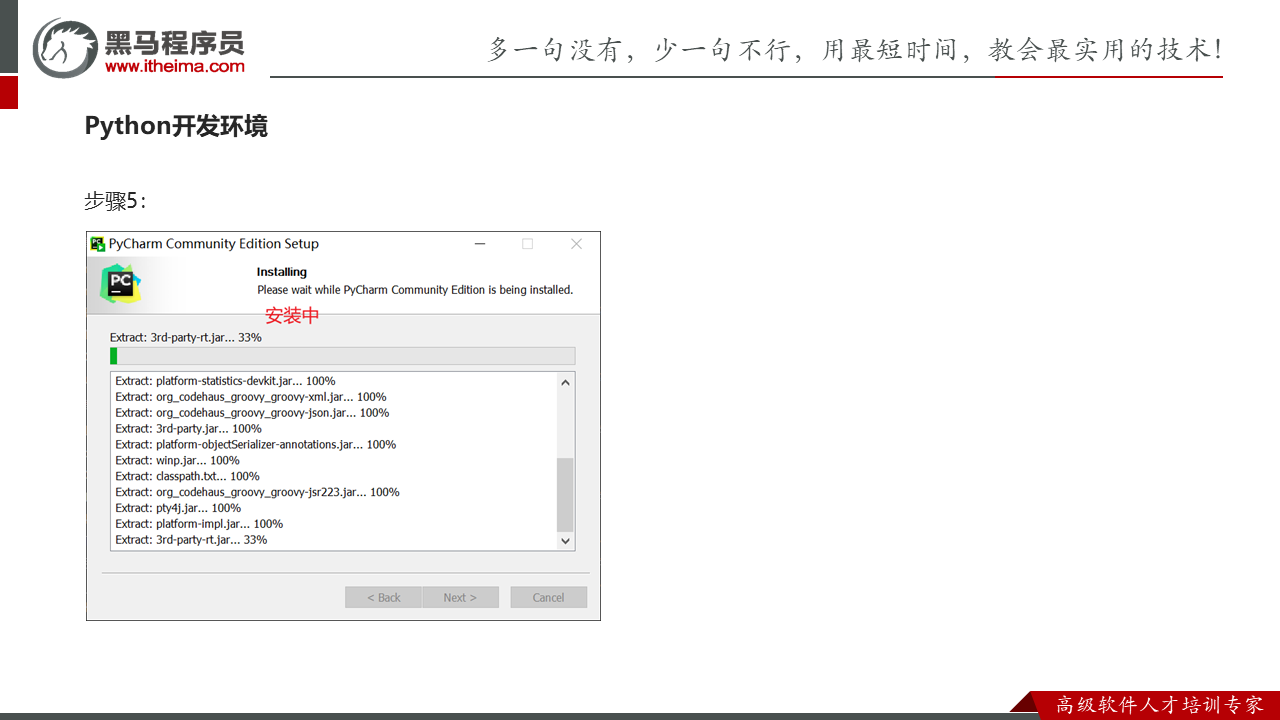
Task: Click the red 安装中 annotation
Action: pyautogui.click(x=292, y=315)
